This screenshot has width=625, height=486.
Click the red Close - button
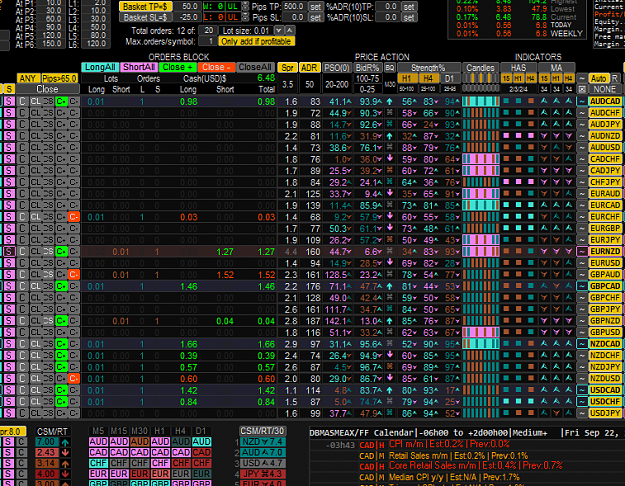click(x=216, y=67)
